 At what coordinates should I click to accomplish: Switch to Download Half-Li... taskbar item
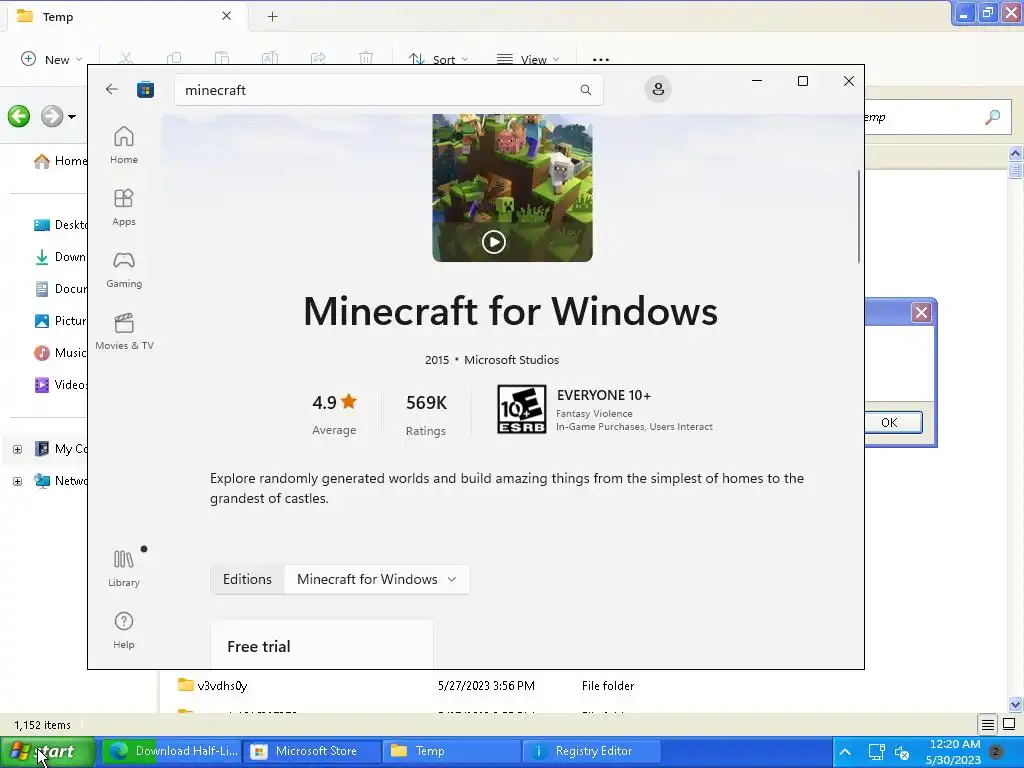(x=174, y=751)
